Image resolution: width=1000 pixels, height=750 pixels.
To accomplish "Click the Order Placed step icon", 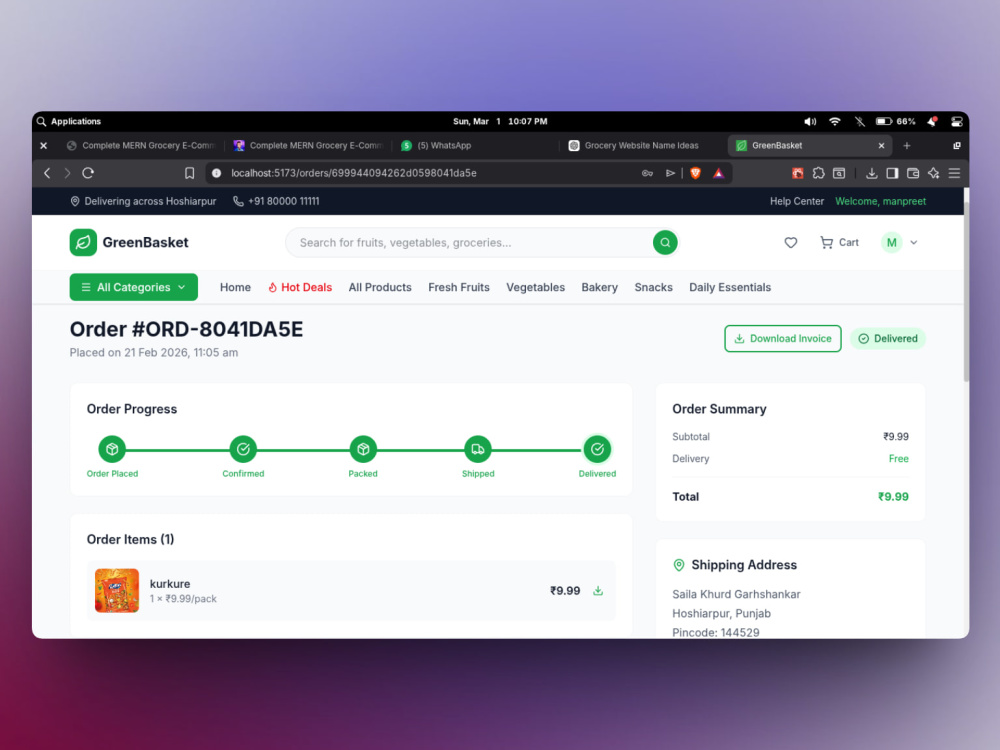I will coord(112,449).
